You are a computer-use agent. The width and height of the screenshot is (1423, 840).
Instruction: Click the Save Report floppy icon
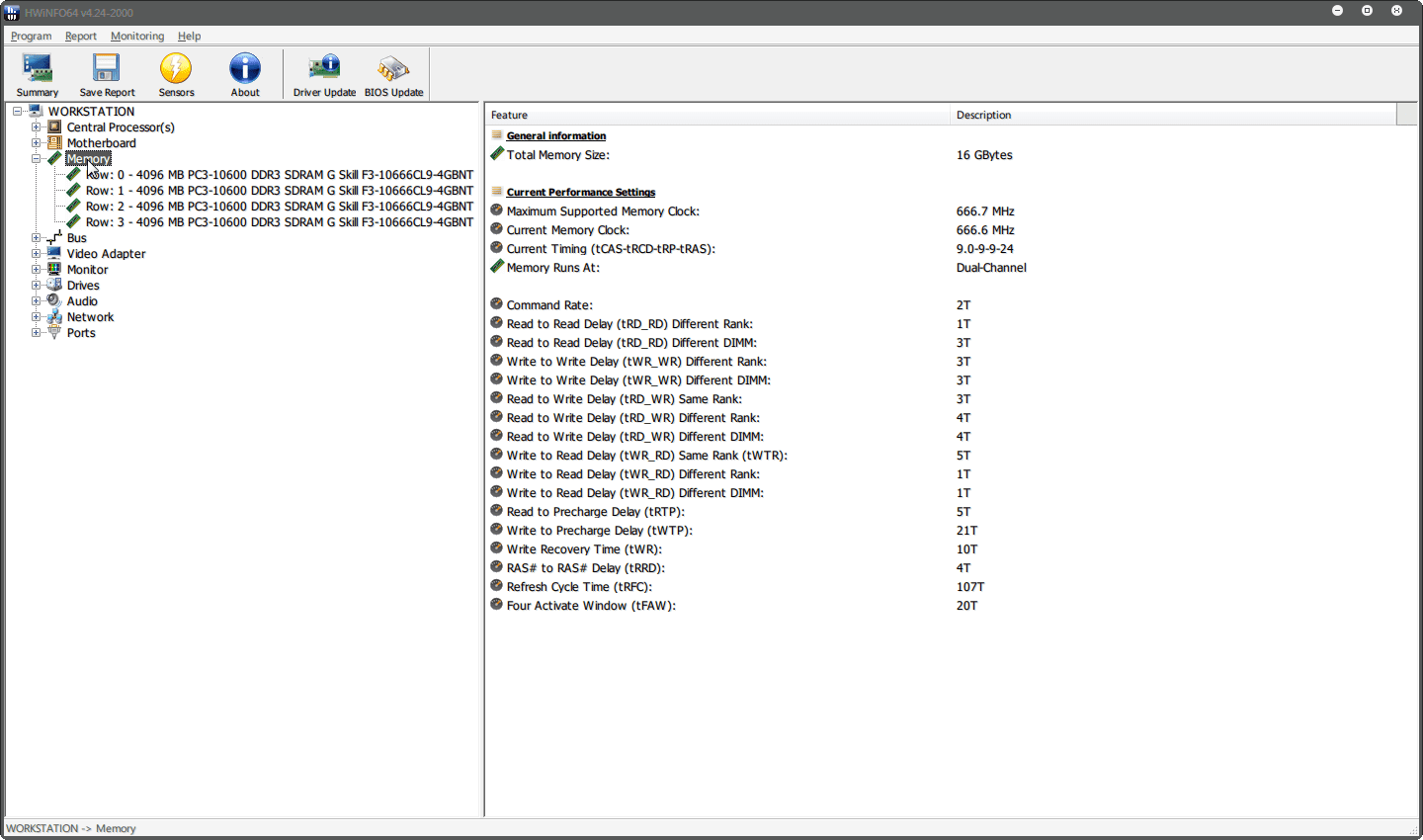(107, 68)
